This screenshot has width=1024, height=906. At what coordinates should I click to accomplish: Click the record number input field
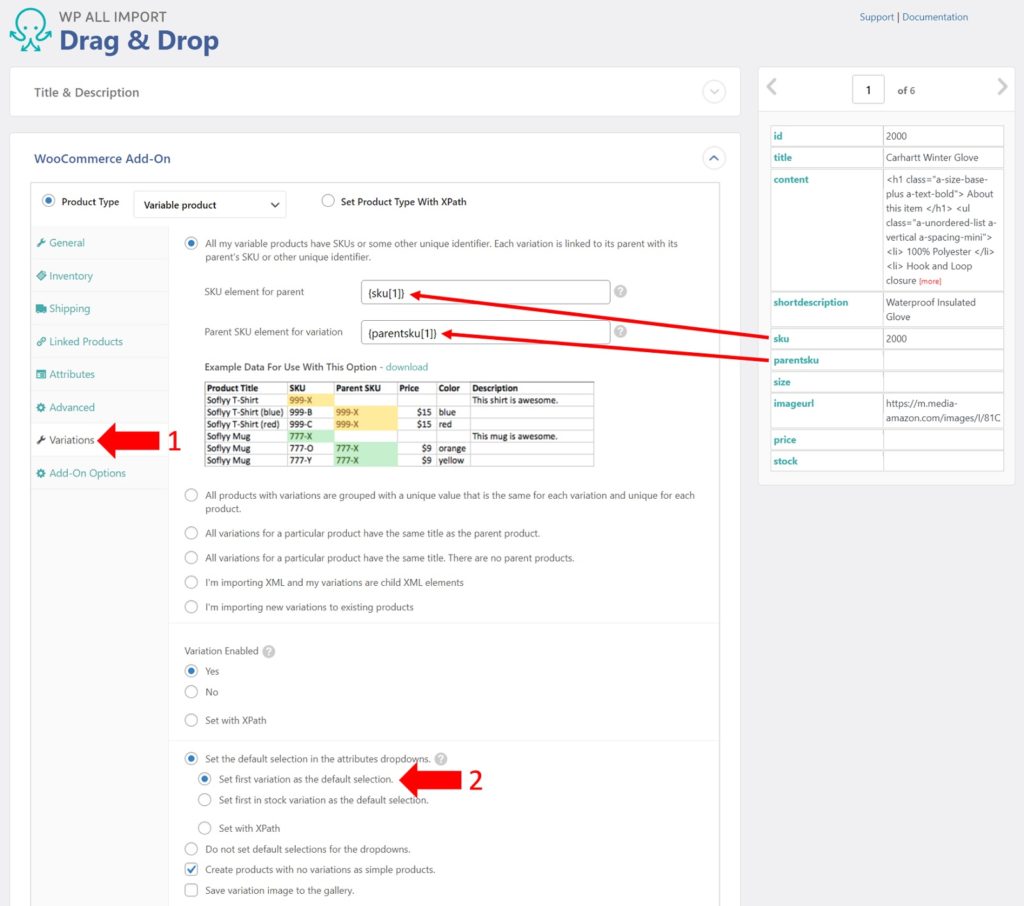click(x=868, y=89)
